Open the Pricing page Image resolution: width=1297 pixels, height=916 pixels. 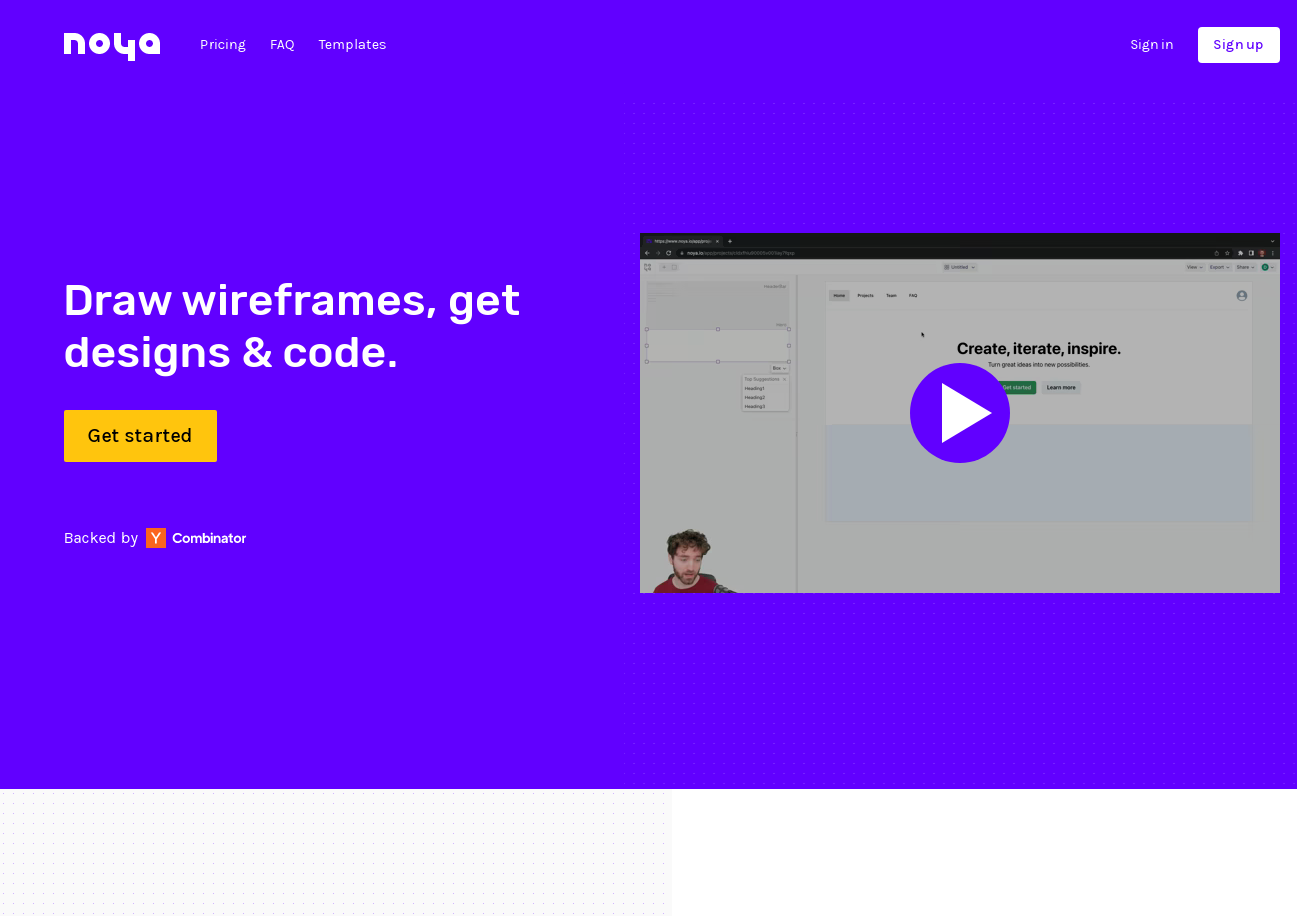[x=223, y=45]
